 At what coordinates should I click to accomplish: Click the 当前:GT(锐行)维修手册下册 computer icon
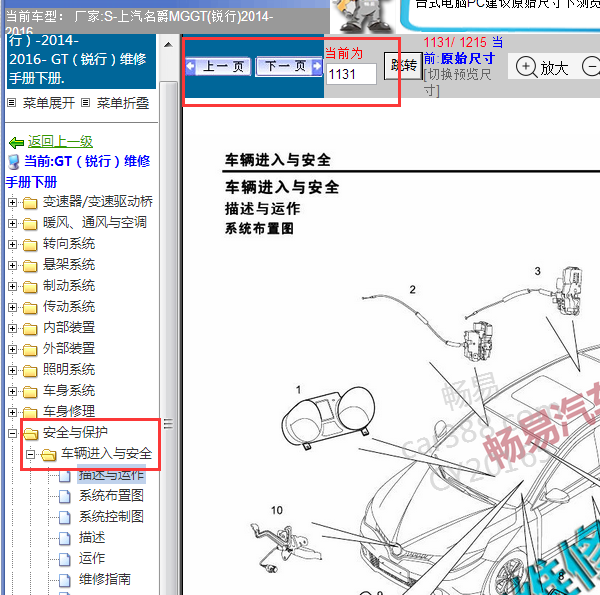(x=14, y=162)
